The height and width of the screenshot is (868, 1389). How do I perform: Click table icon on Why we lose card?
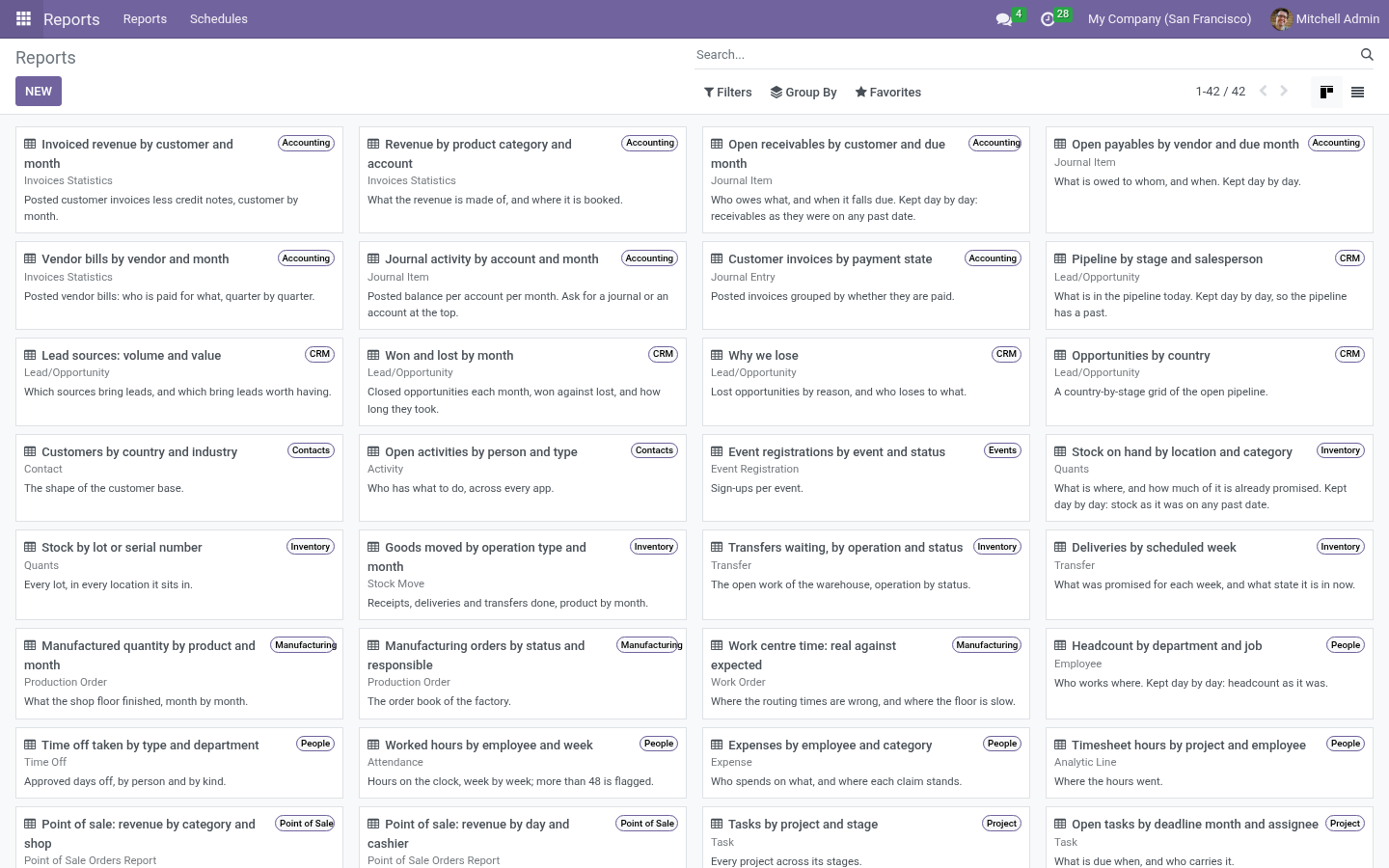click(717, 355)
